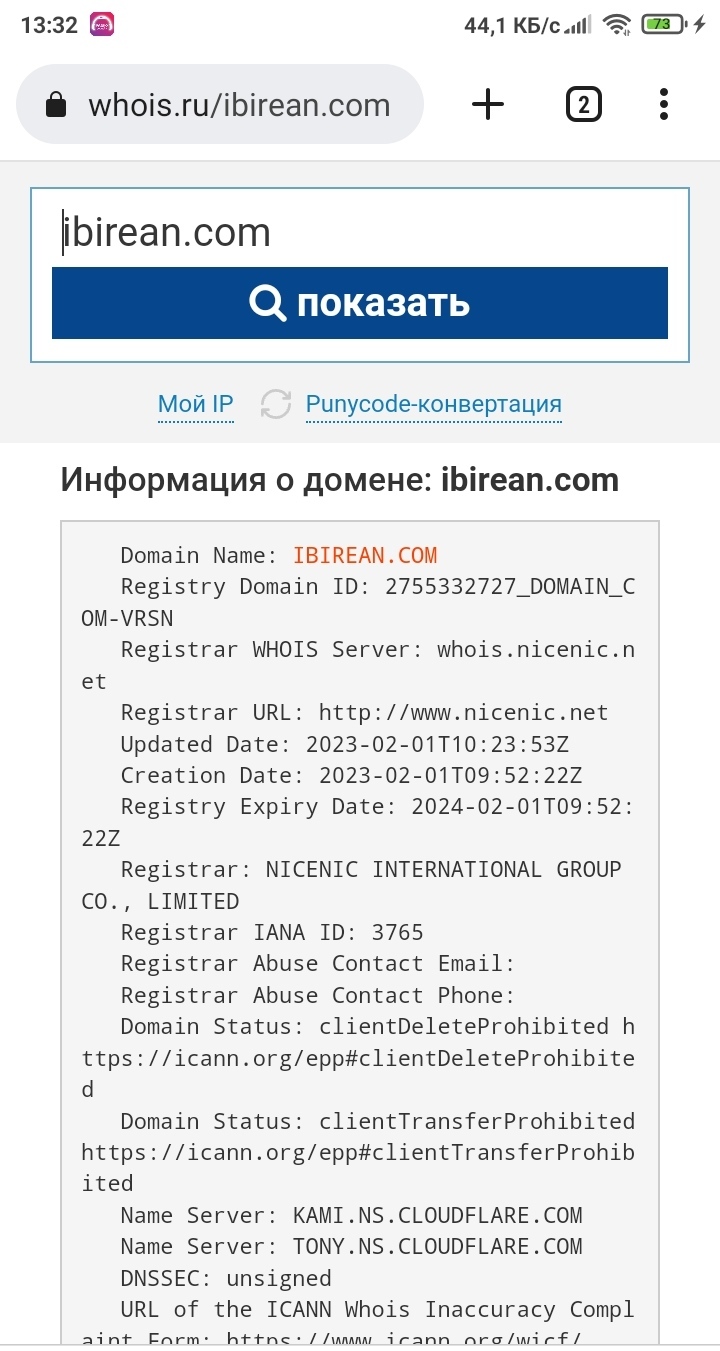The height and width of the screenshot is (1351, 720).
Task: Tap the clock showing 13:32
Action: tap(49, 26)
